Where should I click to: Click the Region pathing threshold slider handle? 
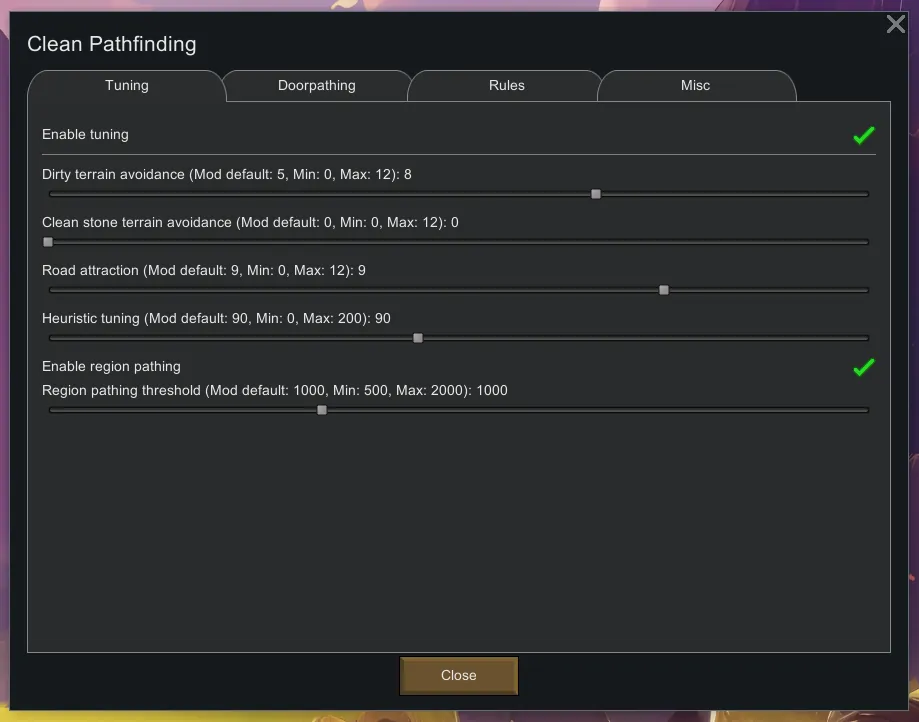(x=322, y=410)
